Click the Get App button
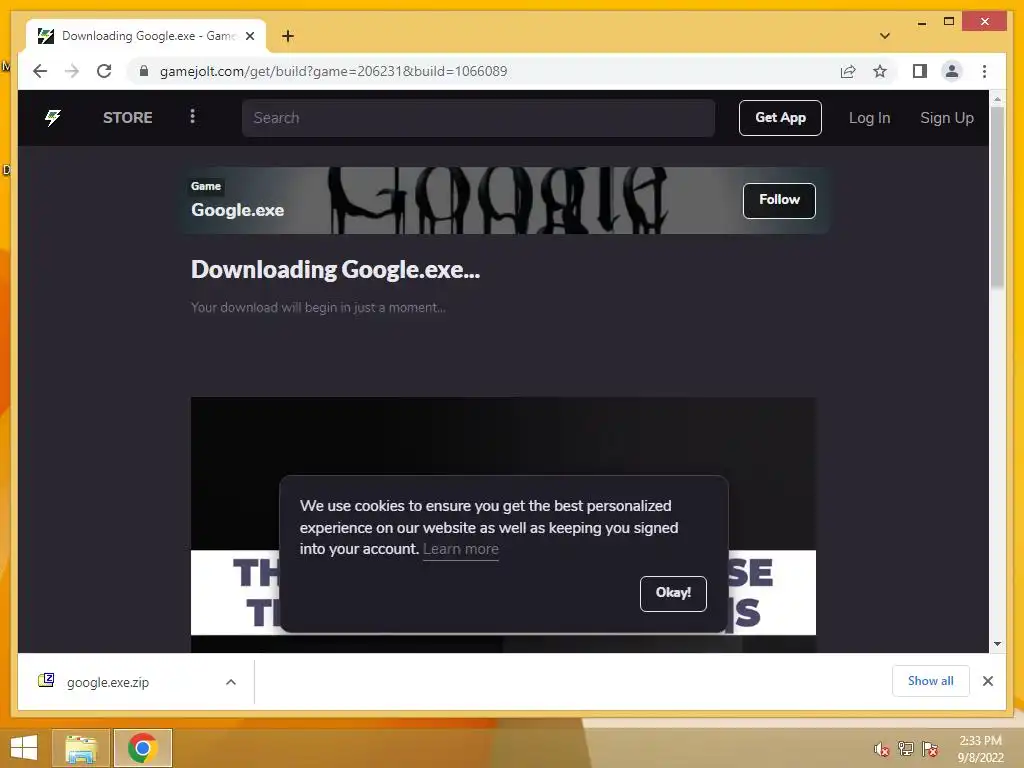The image size is (1024, 768). [780, 118]
